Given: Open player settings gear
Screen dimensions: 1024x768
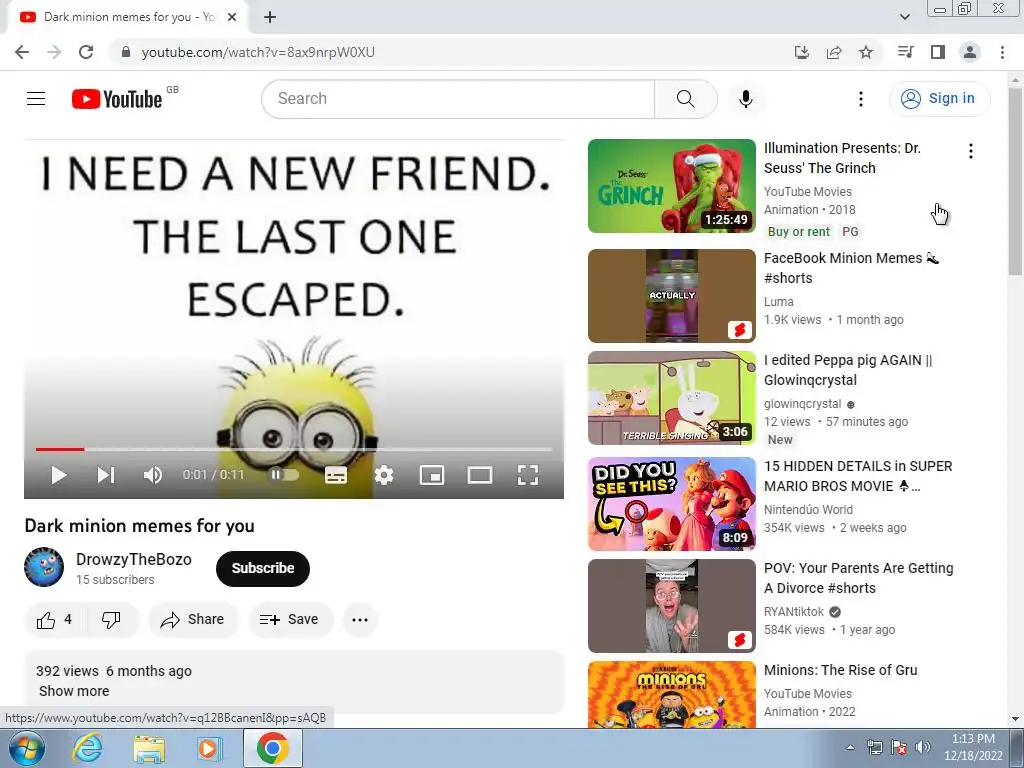Looking at the screenshot, I should 384,475.
